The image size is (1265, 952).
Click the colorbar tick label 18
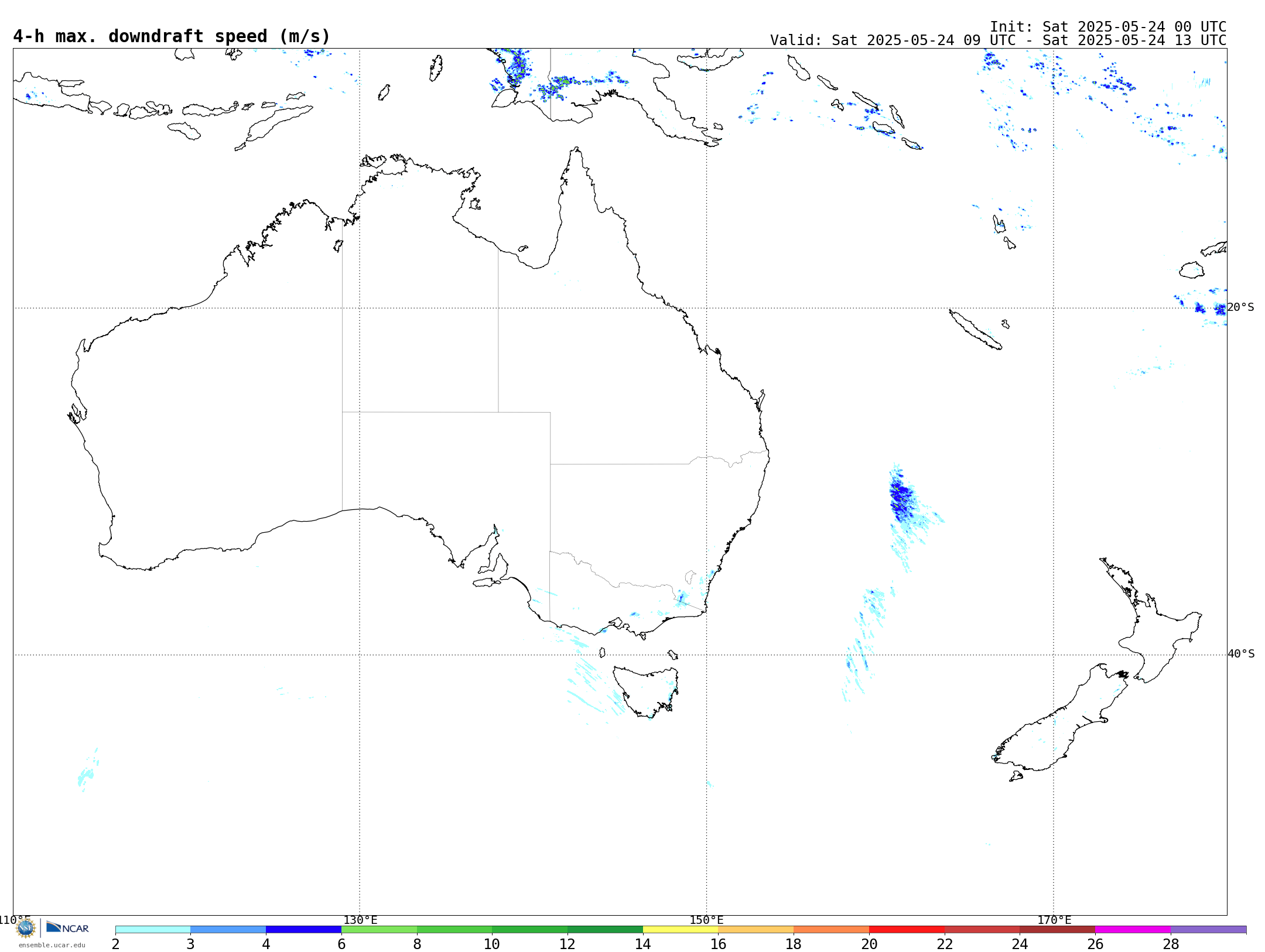coord(794,944)
